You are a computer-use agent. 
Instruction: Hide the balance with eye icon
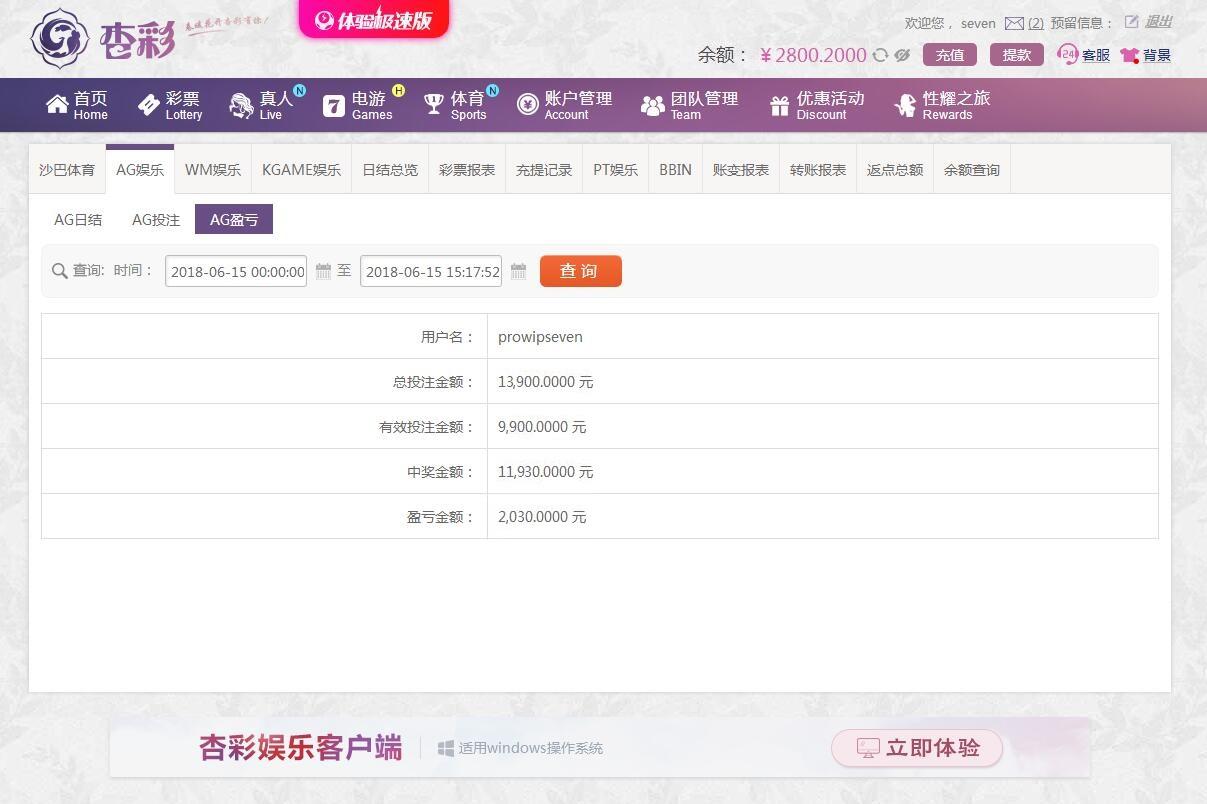pos(902,55)
